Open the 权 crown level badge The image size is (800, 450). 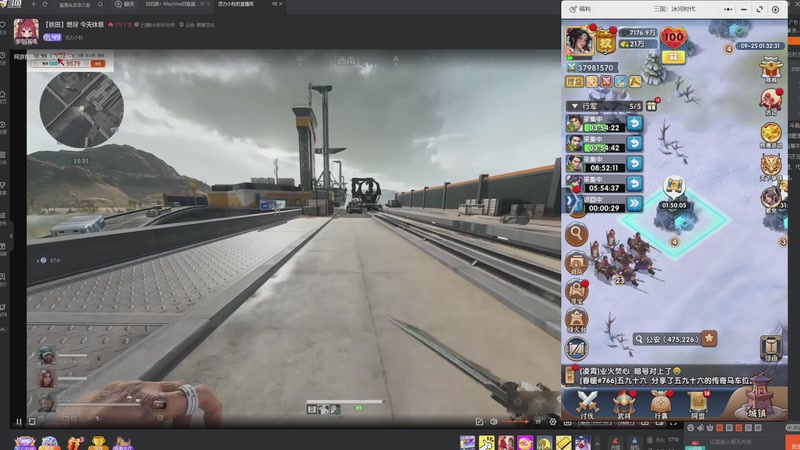coord(606,42)
